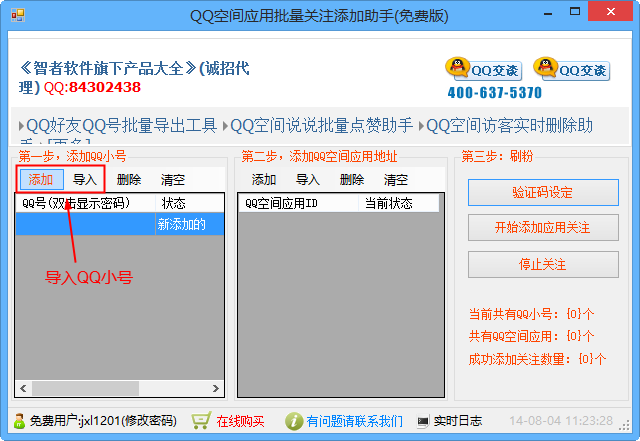Click the 《智者软件旗下产品大全》 title text
This screenshot has width=640, height=441.
pyautogui.click(x=108, y=68)
